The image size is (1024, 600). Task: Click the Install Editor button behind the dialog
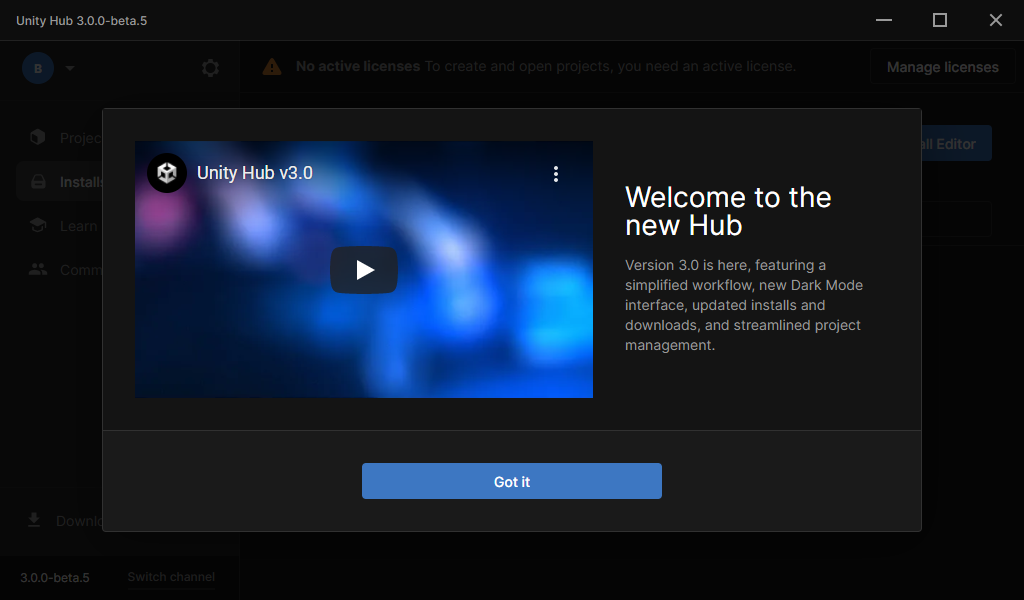tap(957, 143)
